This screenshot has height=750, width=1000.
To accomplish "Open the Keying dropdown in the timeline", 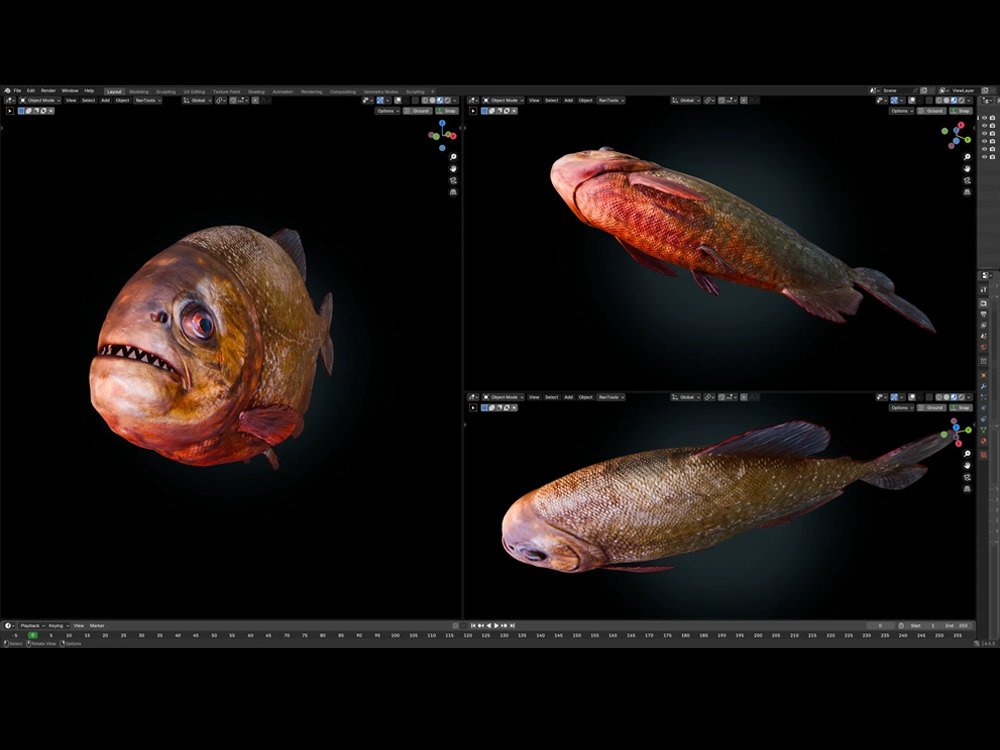I will click(x=58, y=626).
